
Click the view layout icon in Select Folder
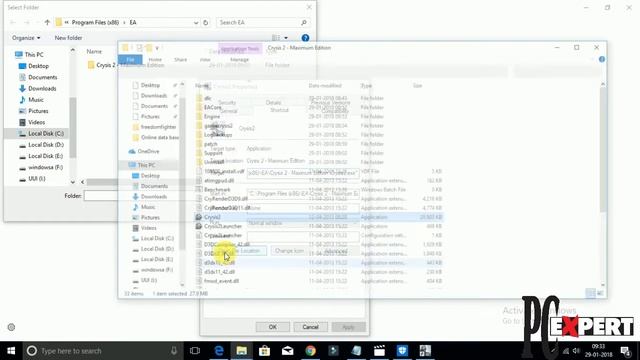276,38
